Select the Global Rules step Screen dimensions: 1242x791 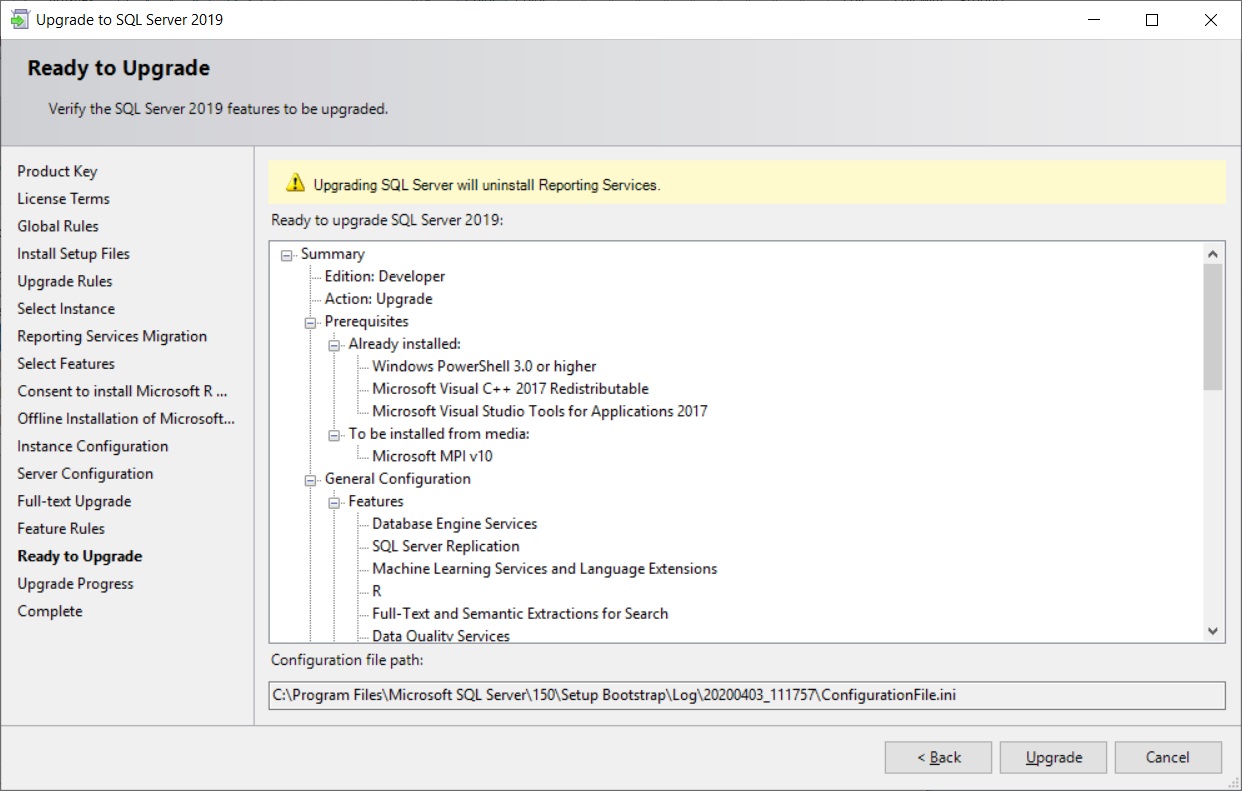click(x=58, y=226)
